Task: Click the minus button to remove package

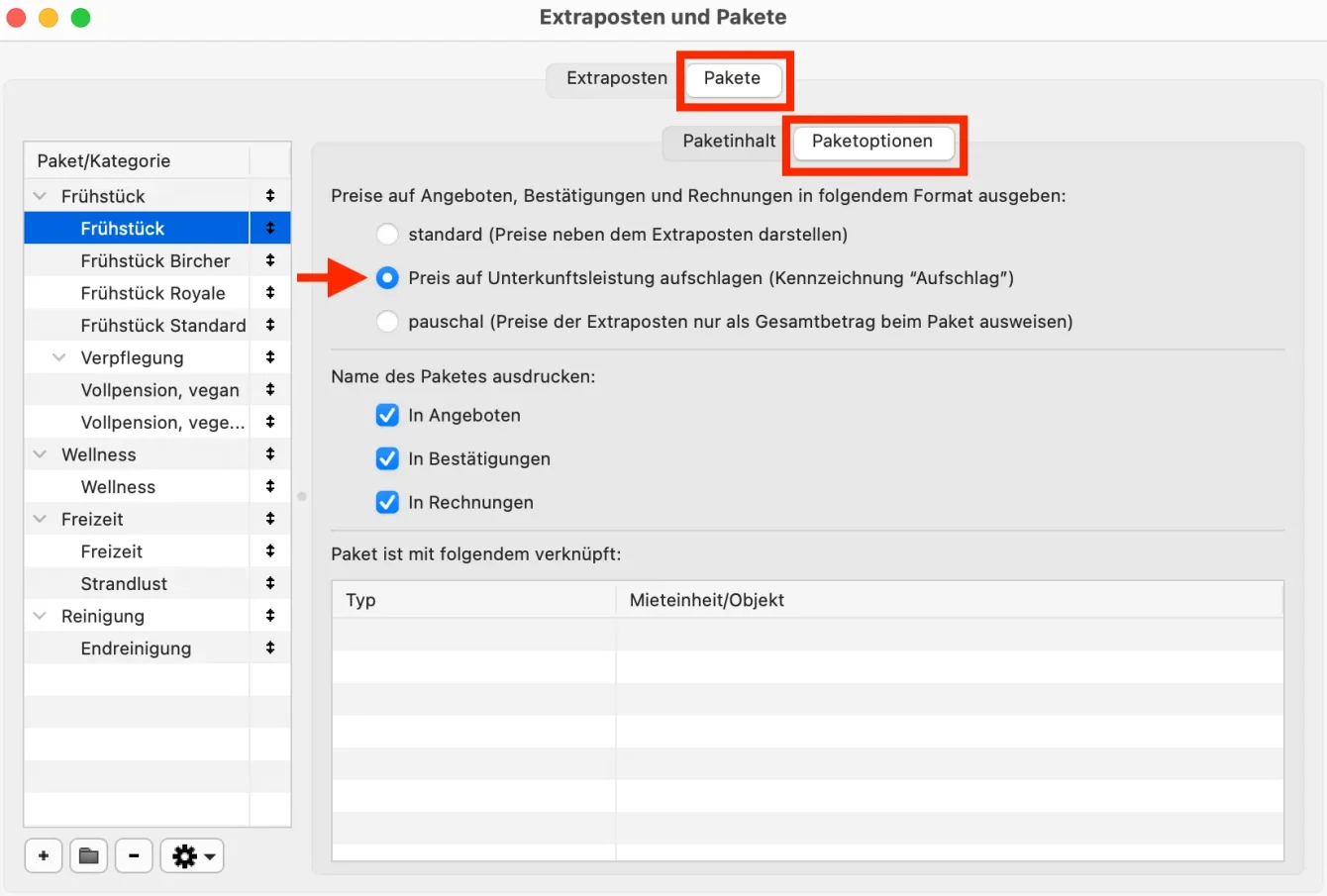Action: [134, 855]
